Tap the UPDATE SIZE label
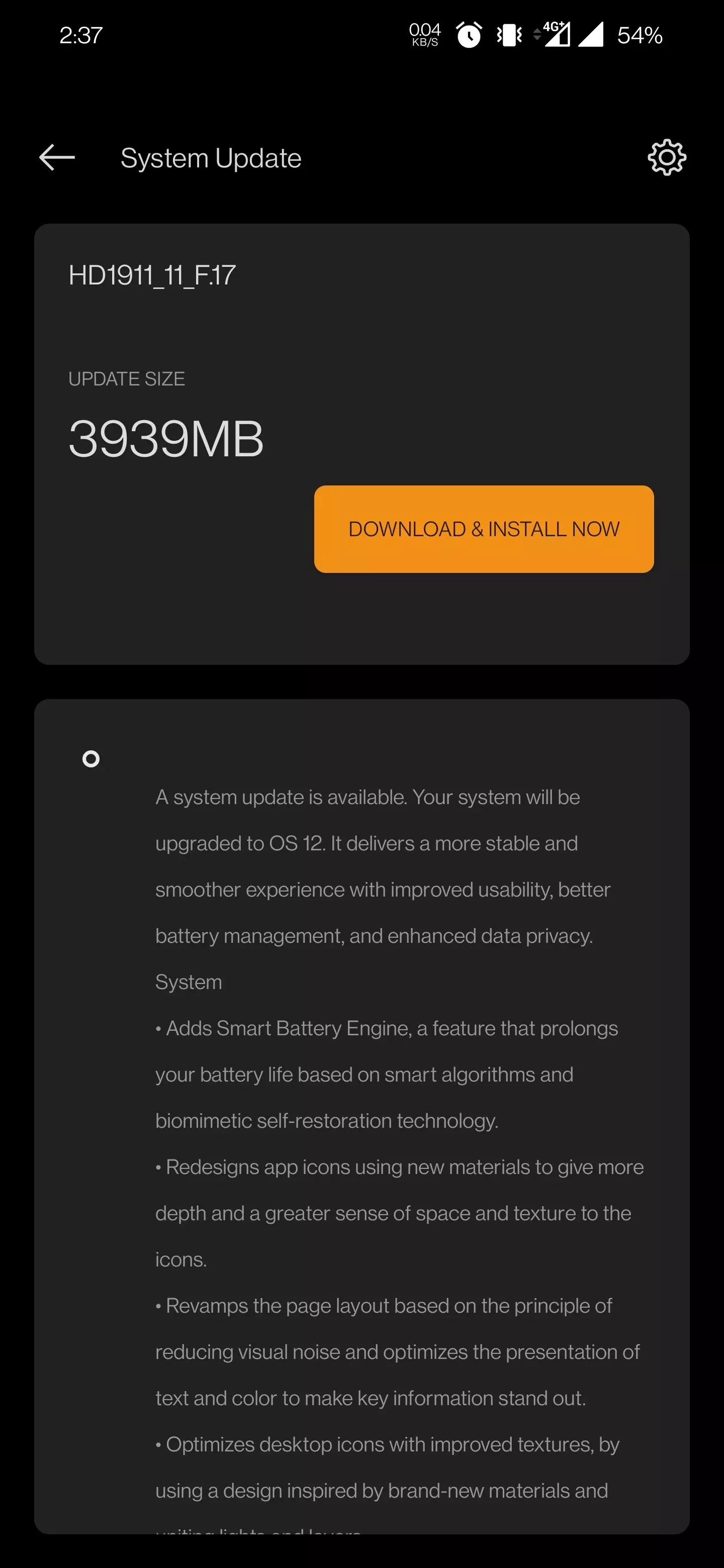Image resolution: width=724 pixels, height=1568 pixels. tap(127, 378)
